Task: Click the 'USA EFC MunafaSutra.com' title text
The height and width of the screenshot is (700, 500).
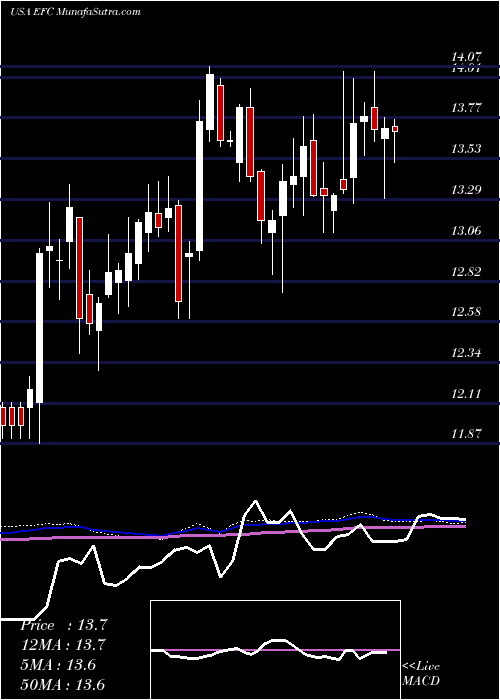Action: (75, 12)
